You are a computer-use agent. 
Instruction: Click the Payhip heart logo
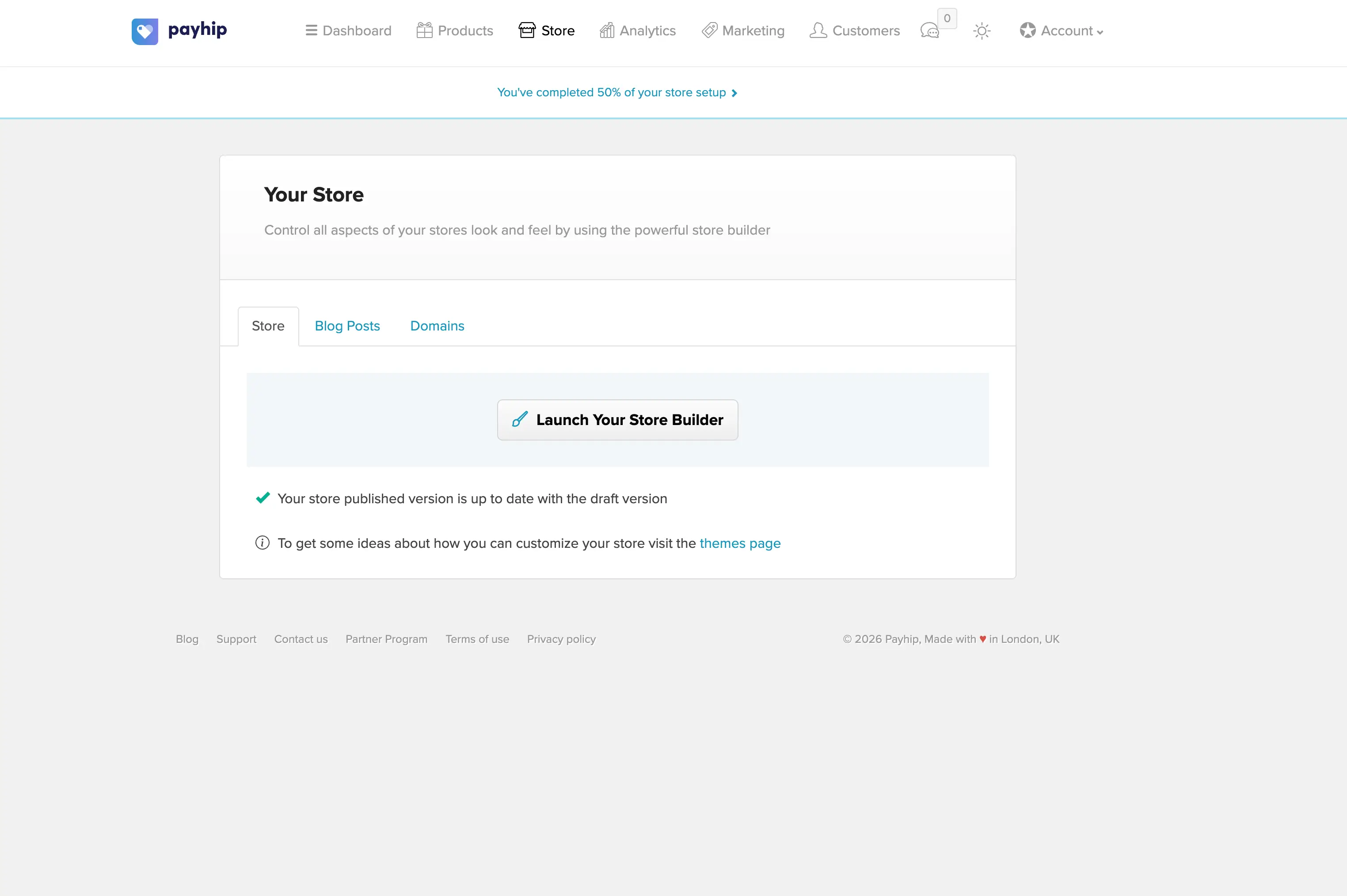pyautogui.click(x=145, y=31)
